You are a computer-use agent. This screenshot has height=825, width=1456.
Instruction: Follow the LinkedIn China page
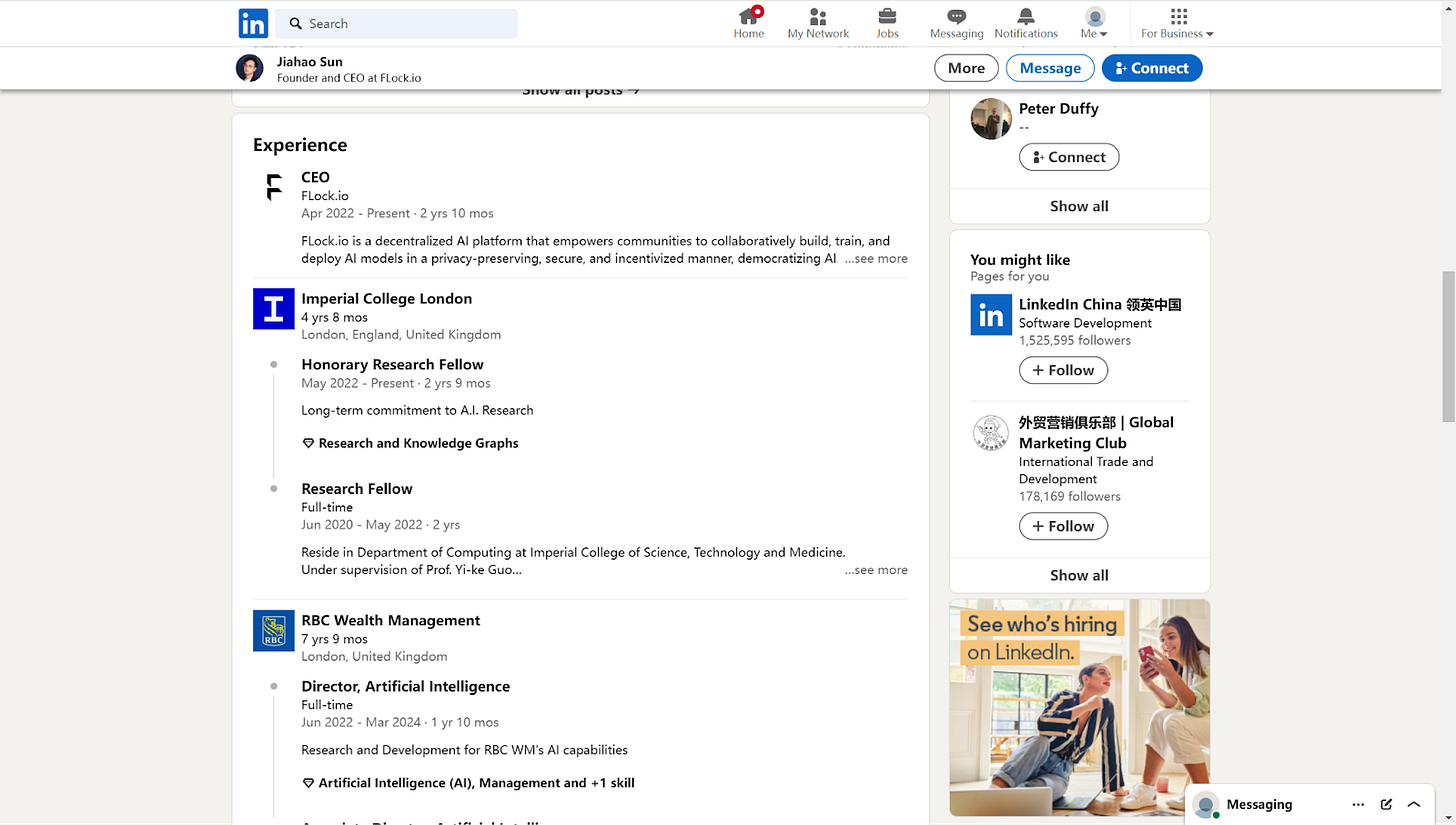tap(1063, 370)
